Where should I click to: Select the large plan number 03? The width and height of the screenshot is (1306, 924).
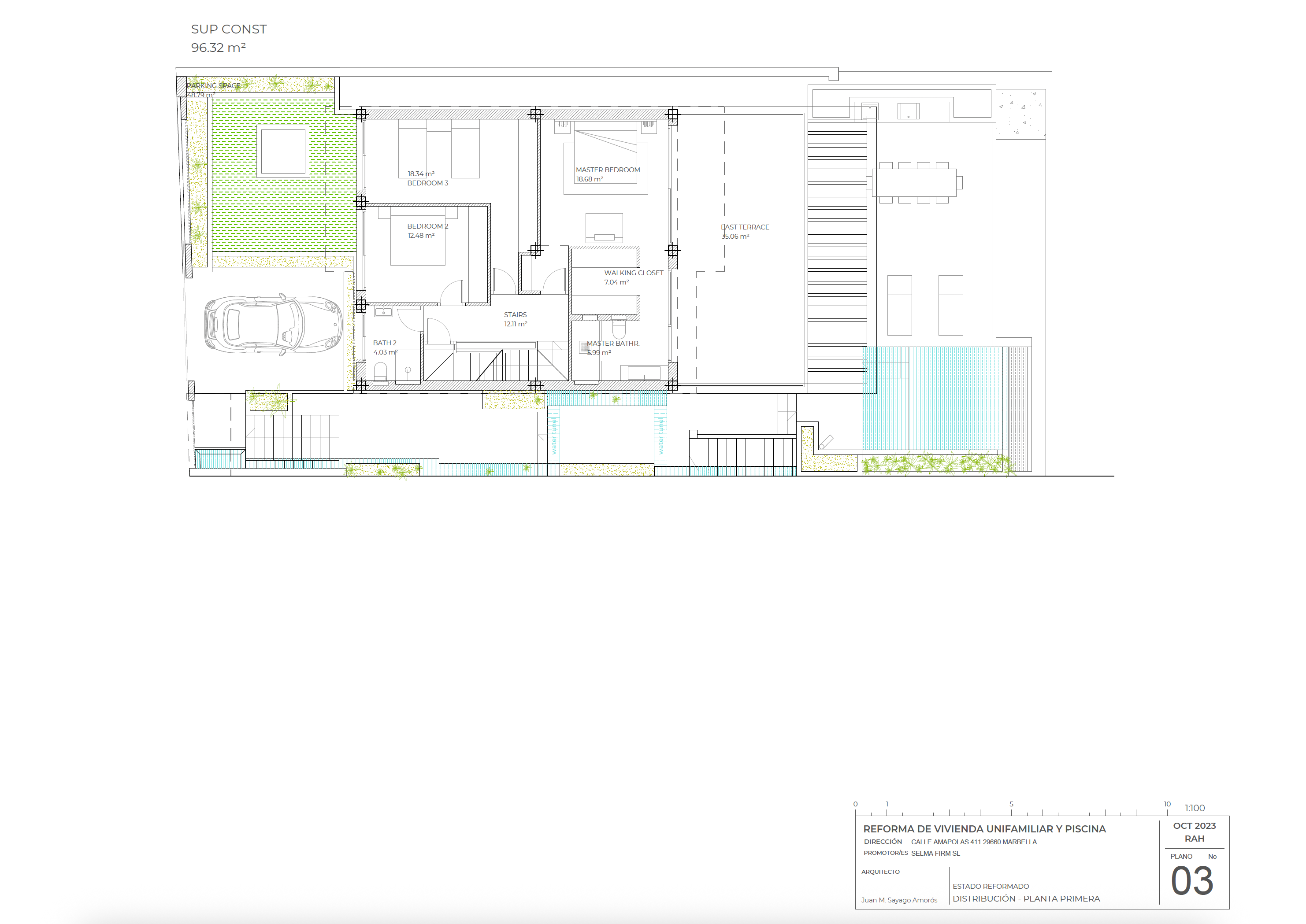(x=1192, y=881)
